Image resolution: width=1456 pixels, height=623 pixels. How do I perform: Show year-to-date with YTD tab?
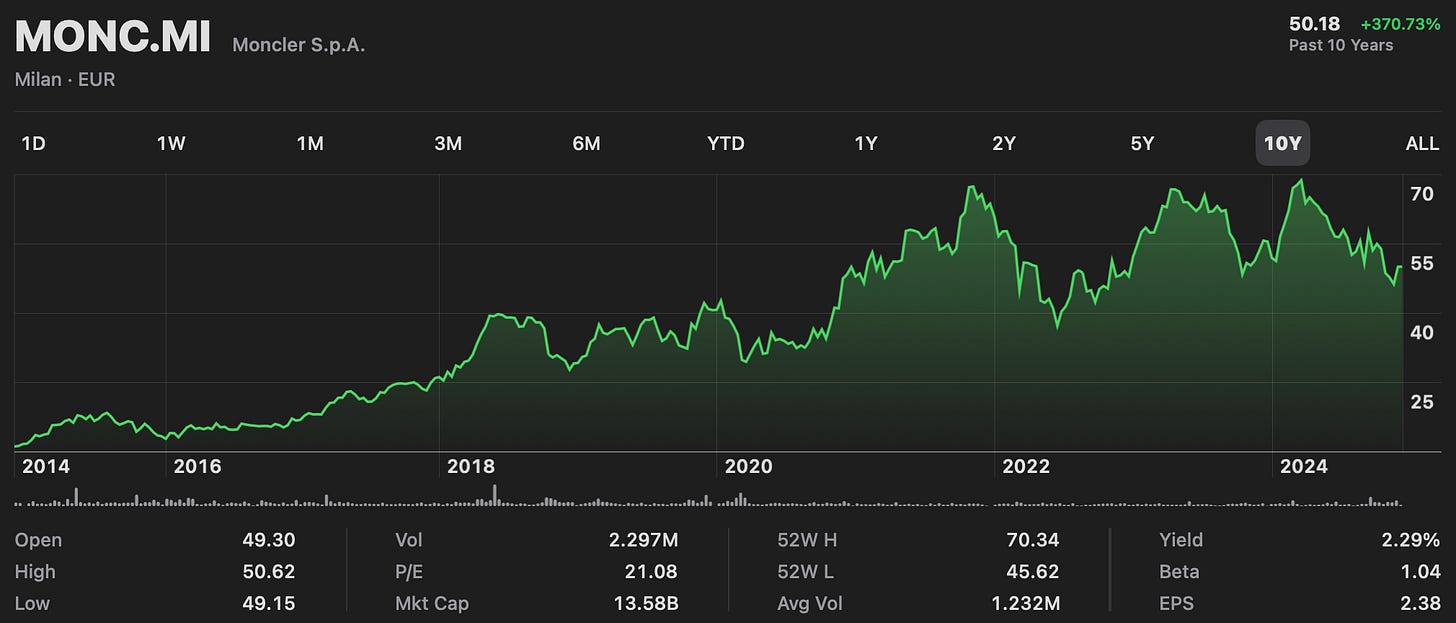pos(726,143)
